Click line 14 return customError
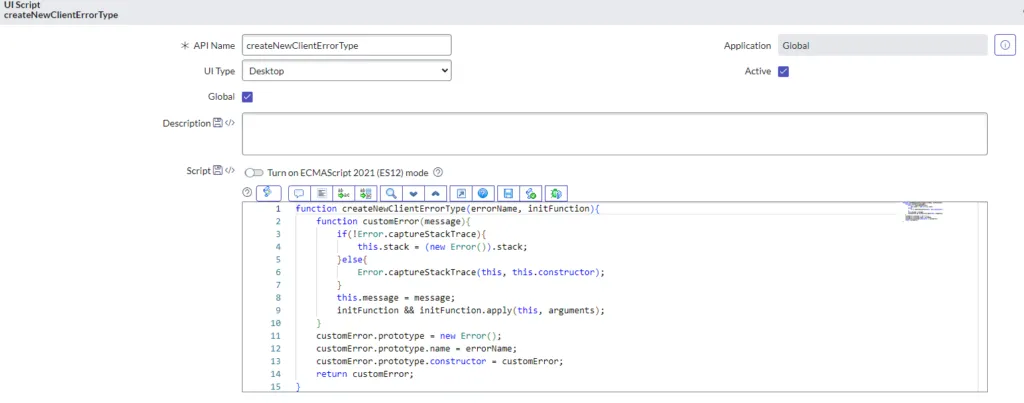The image size is (1024, 403). 365,374
